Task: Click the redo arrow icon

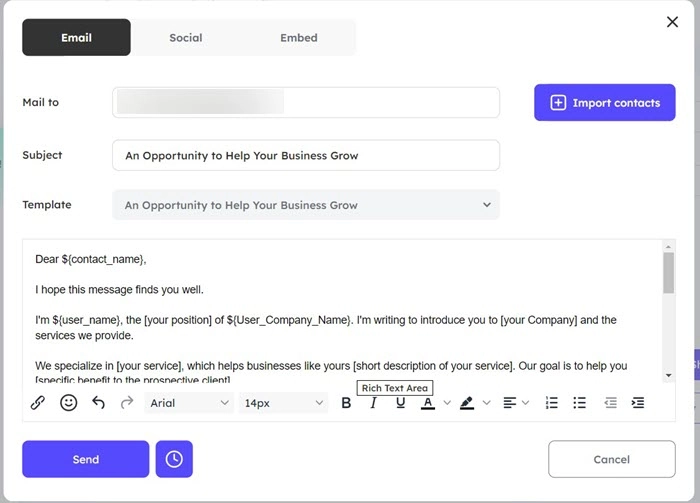Action: pyautogui.click(x=127, y=403)
